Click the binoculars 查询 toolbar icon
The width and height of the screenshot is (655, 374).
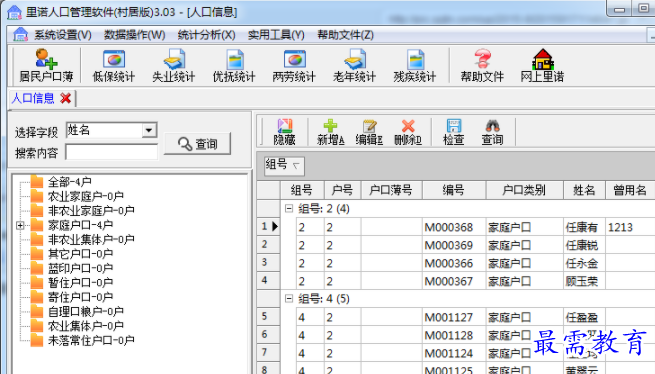[493, 132]
